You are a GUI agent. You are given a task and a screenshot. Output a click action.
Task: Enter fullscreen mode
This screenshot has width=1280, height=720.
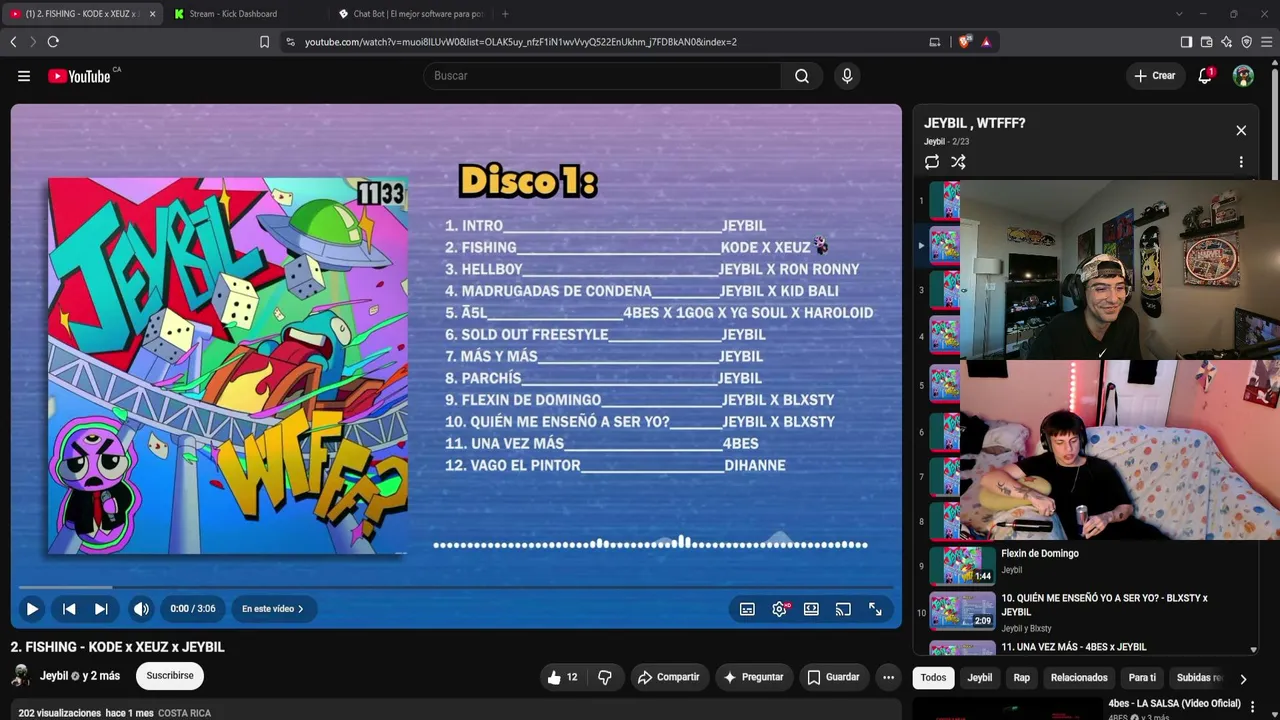coord(875,609)
